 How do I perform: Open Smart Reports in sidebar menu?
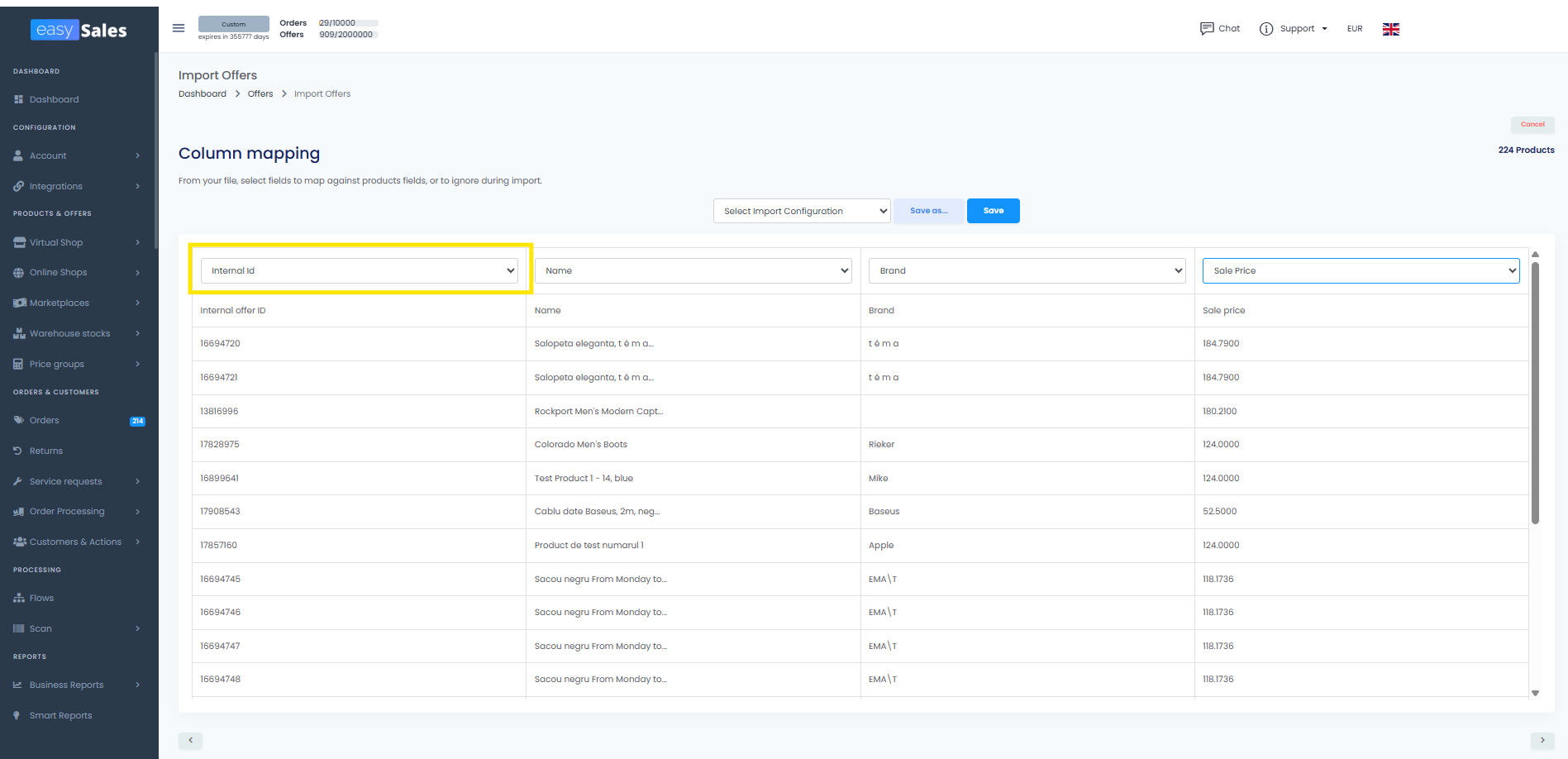[61, 715]
